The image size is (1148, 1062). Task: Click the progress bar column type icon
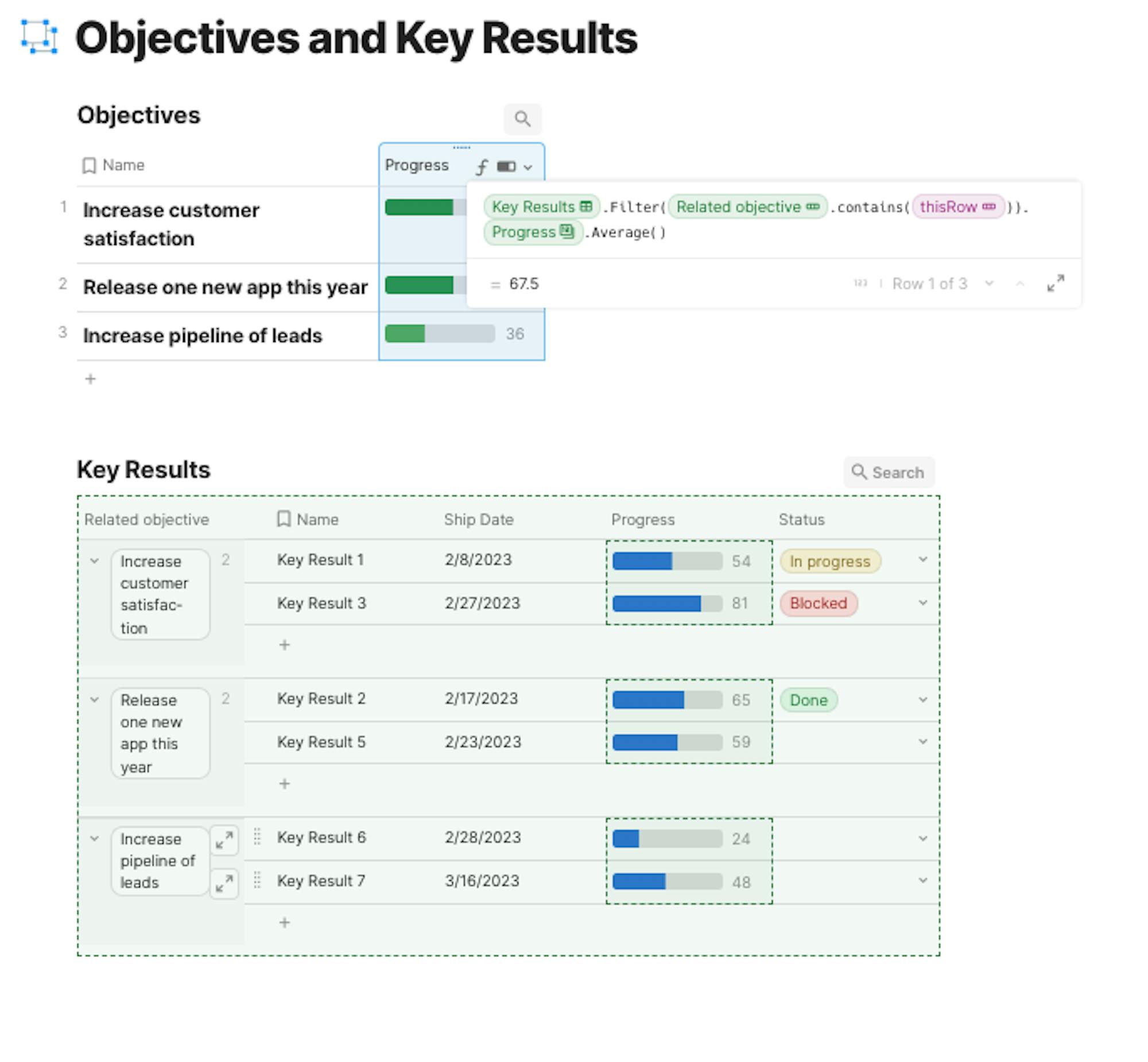click(506, 166)
